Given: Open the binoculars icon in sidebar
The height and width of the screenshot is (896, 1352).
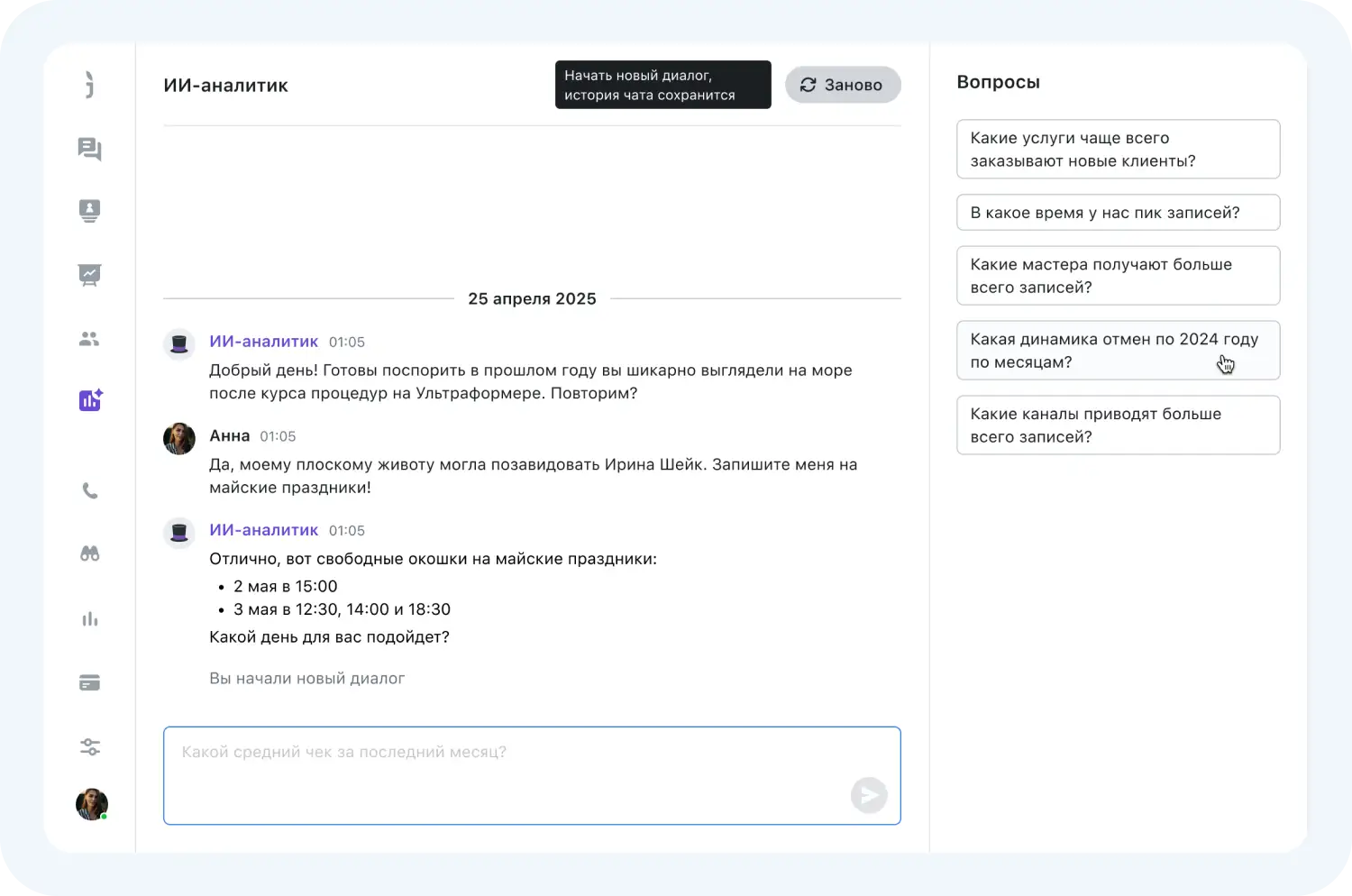Looking at the screenshot, I should click(90, 554).
